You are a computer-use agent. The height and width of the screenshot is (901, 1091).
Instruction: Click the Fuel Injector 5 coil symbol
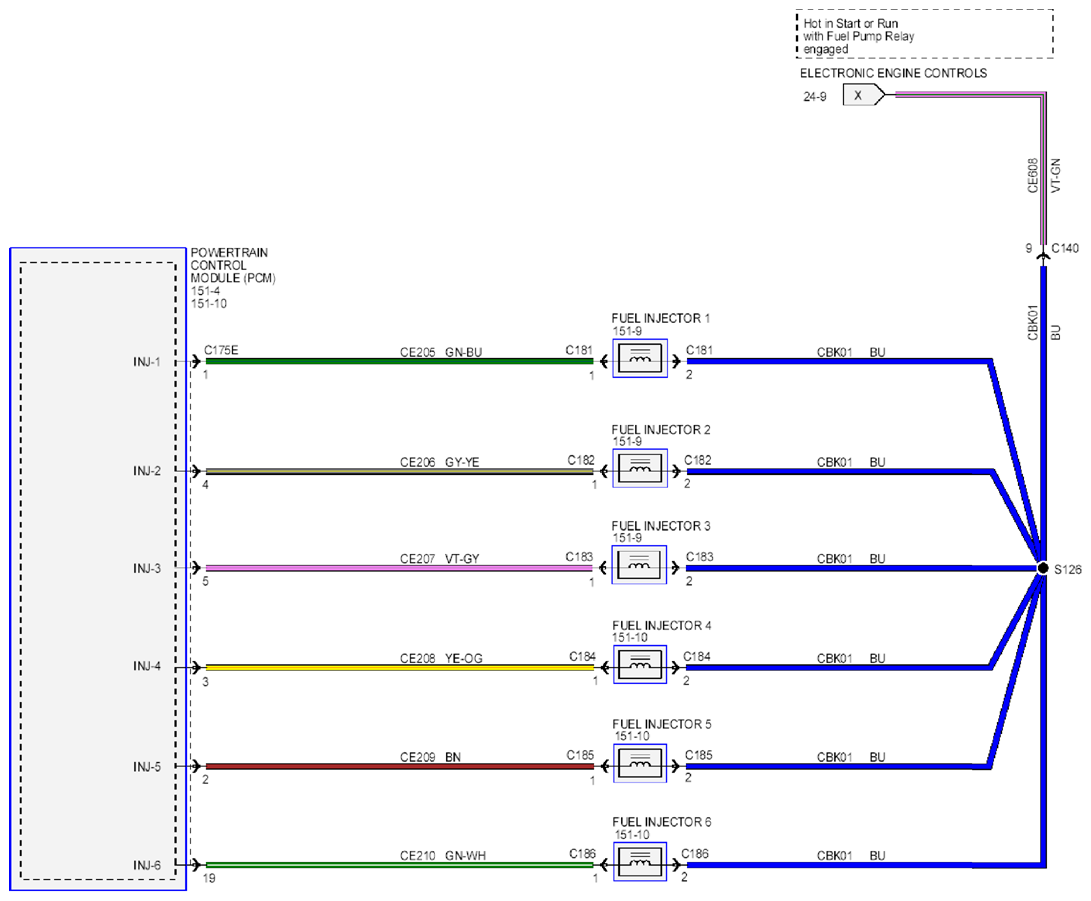[639, 763]
